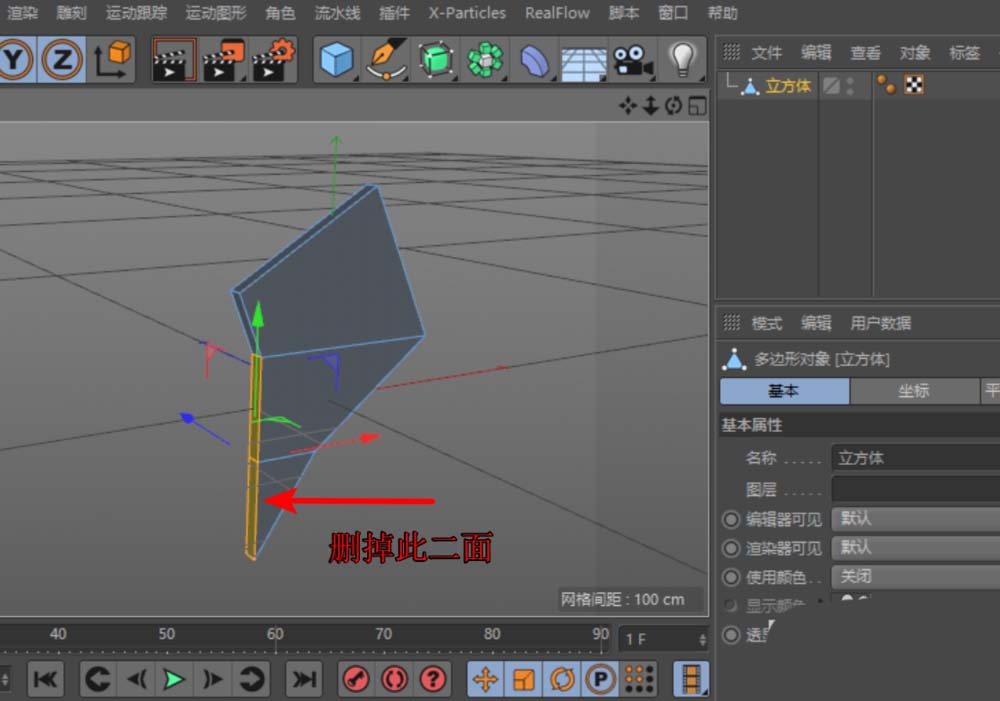Click the camera icon in the toolbar
The height and width of the screenshot is (701, 1000).
point(633,60)
